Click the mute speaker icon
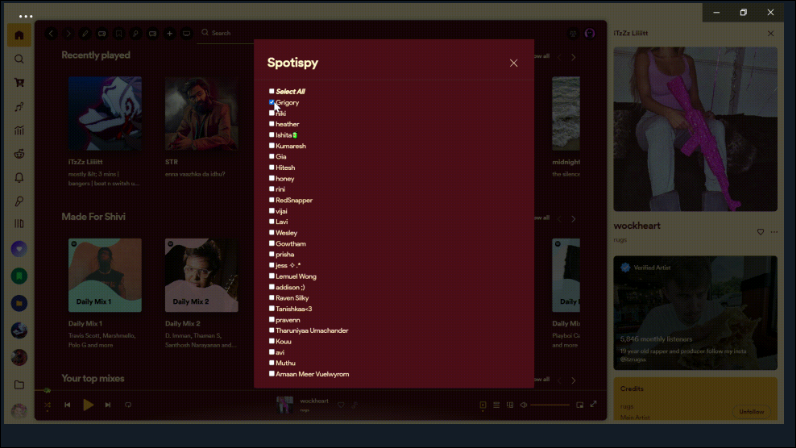 coord(523,405)
